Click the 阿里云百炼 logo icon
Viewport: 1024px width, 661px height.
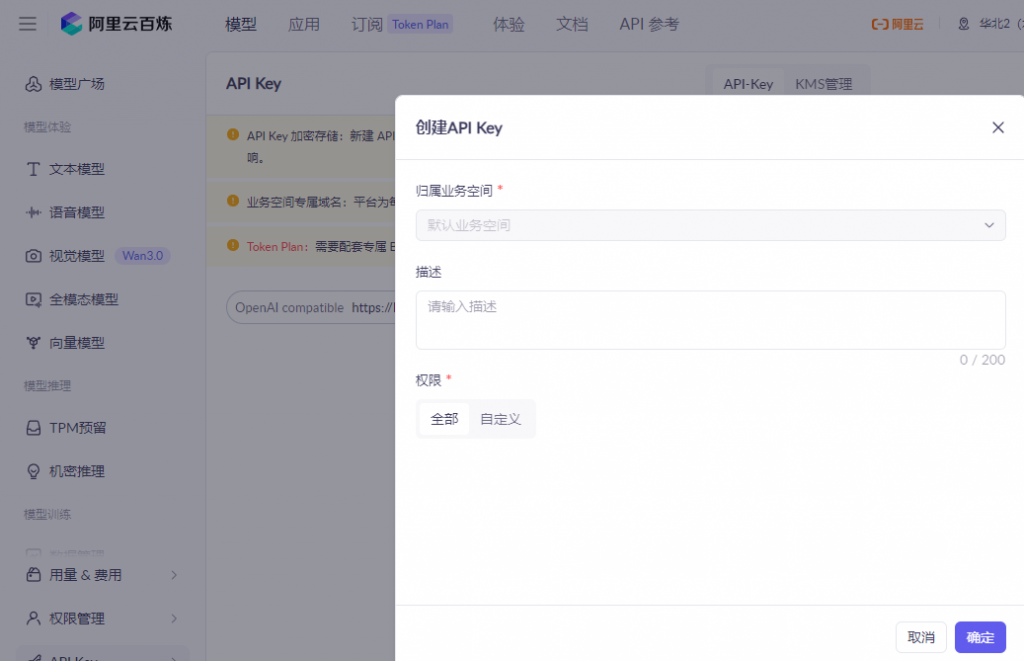(x=71, y=24)
